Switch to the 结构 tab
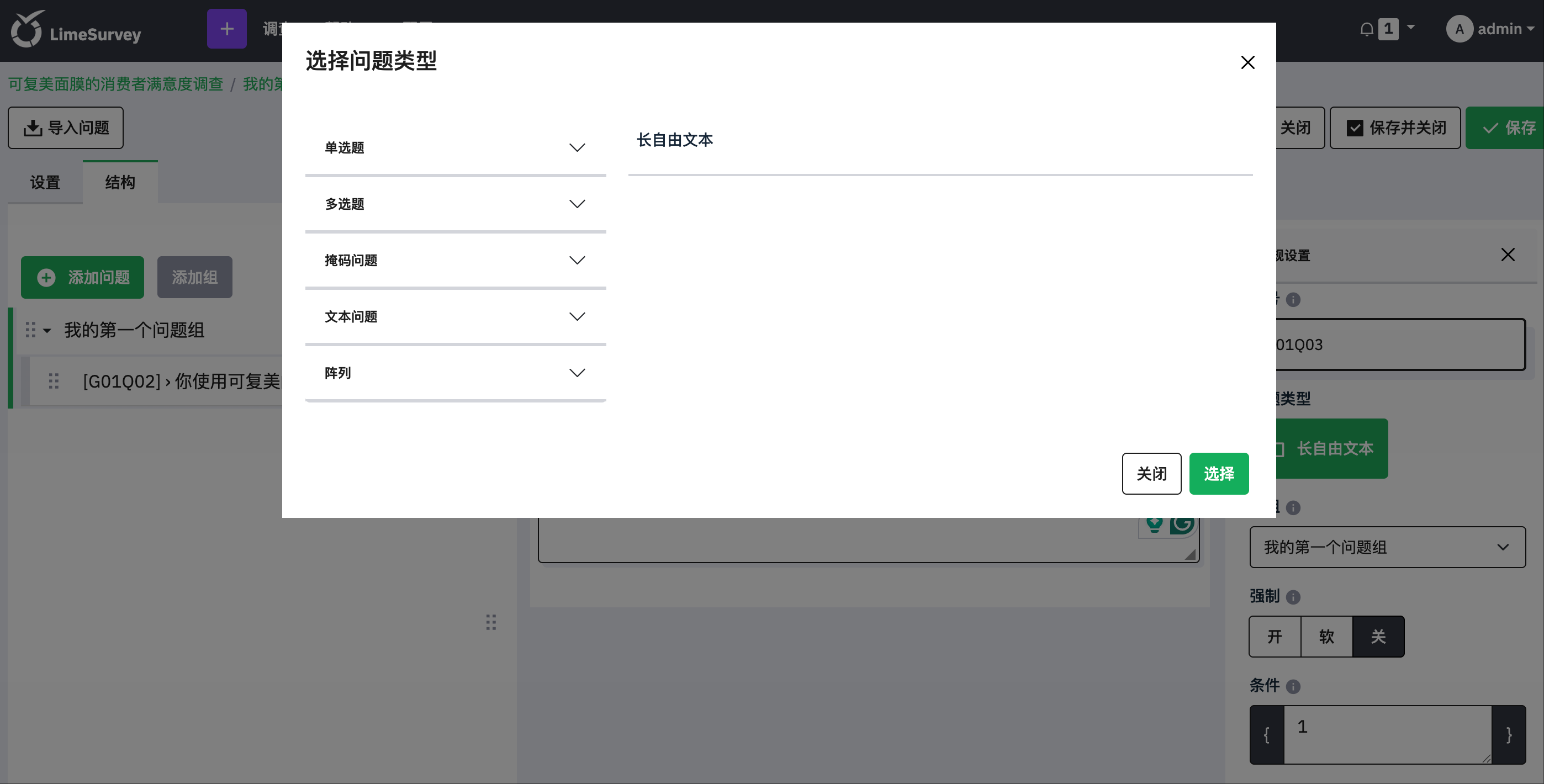1544x784 pixels. (120, 182)
